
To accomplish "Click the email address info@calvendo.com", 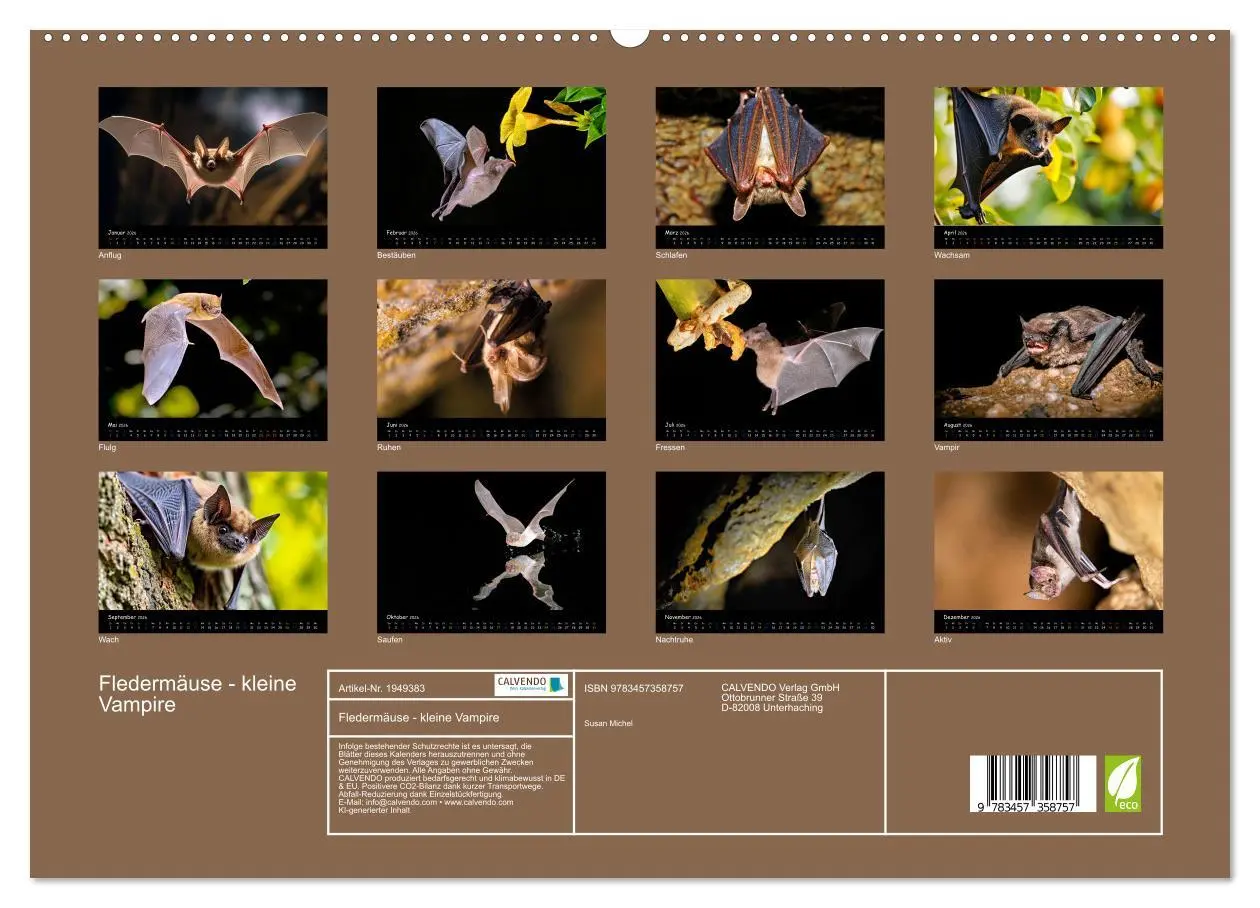I will click(x=400, y=803).
